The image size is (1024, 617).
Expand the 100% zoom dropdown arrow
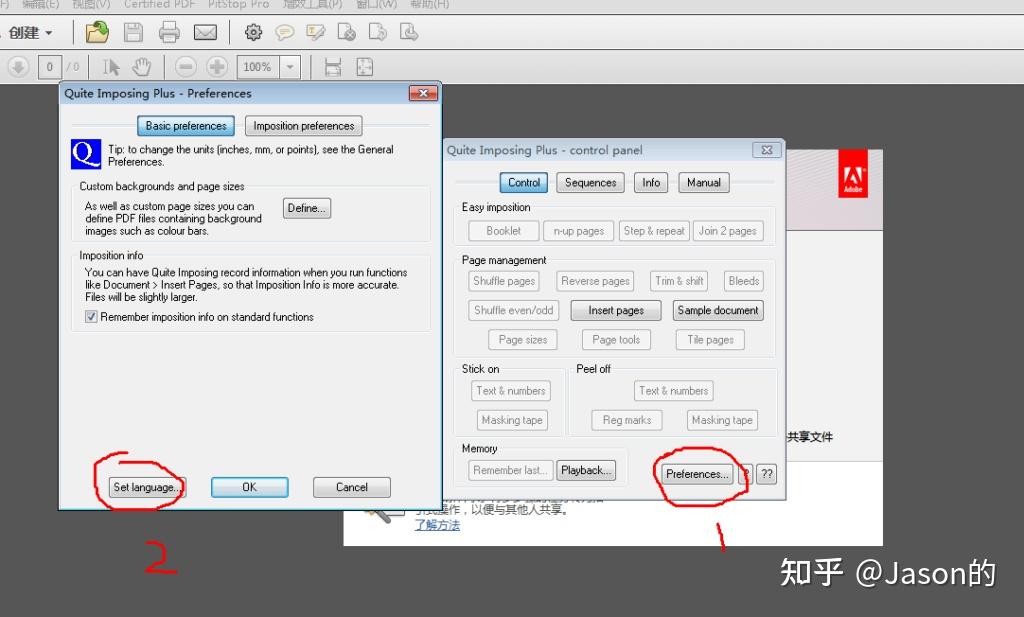290,67
